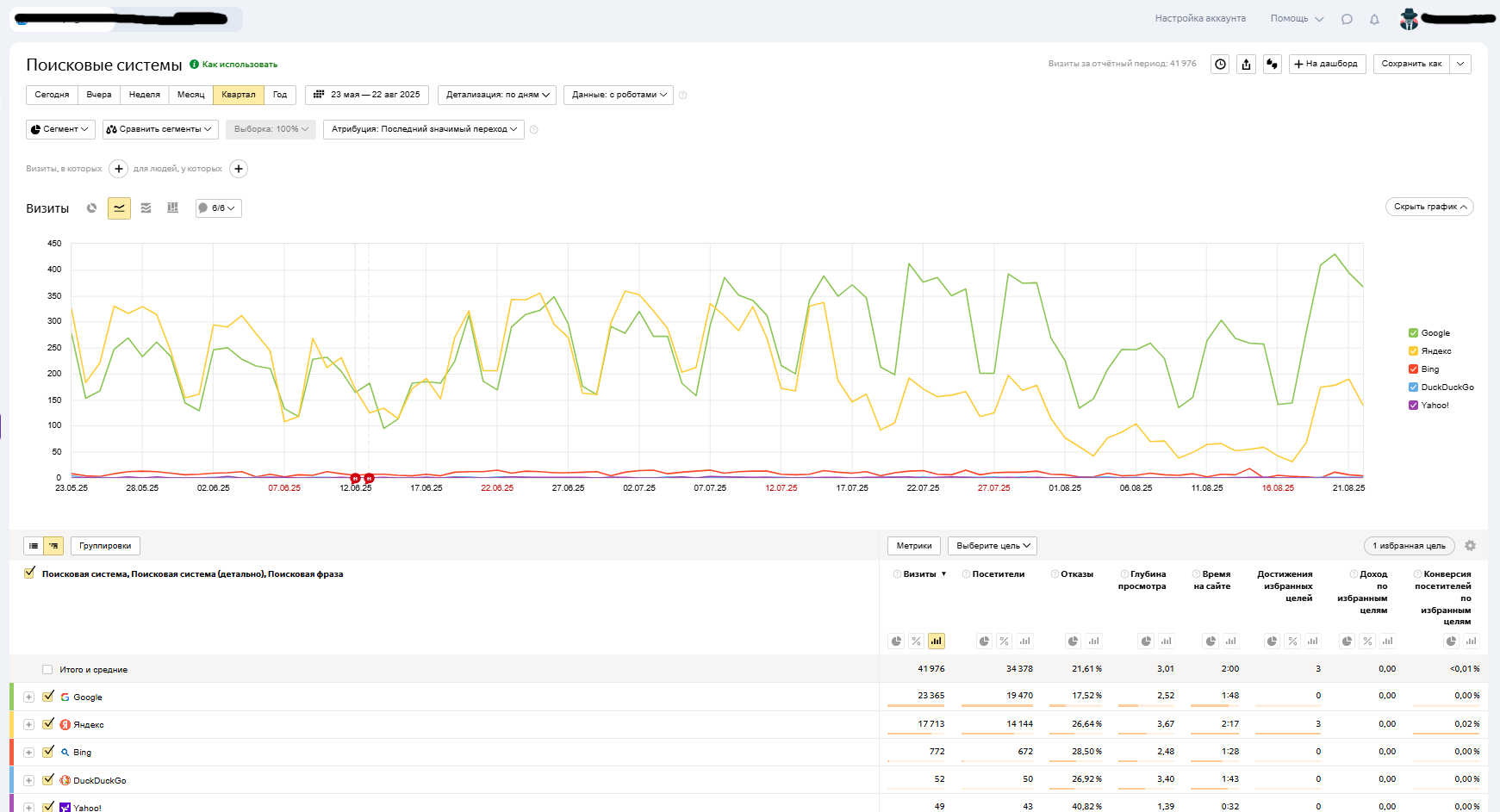Image resolution: width=1500 pixels, height=812 pixels.
Task: Click the Сохранить как button
Action: 1411,64
